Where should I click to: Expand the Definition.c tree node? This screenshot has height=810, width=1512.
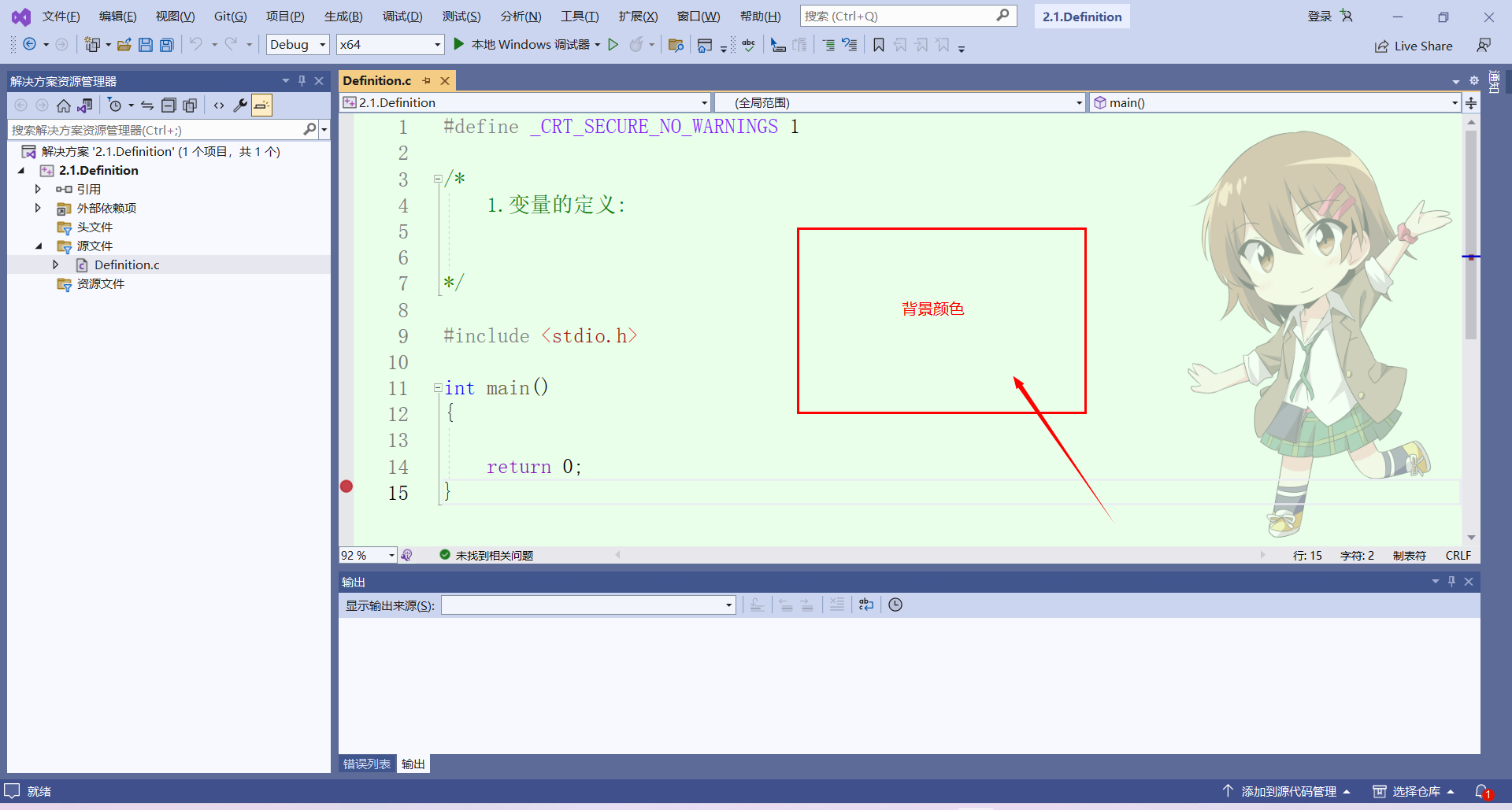coord(55,264)
